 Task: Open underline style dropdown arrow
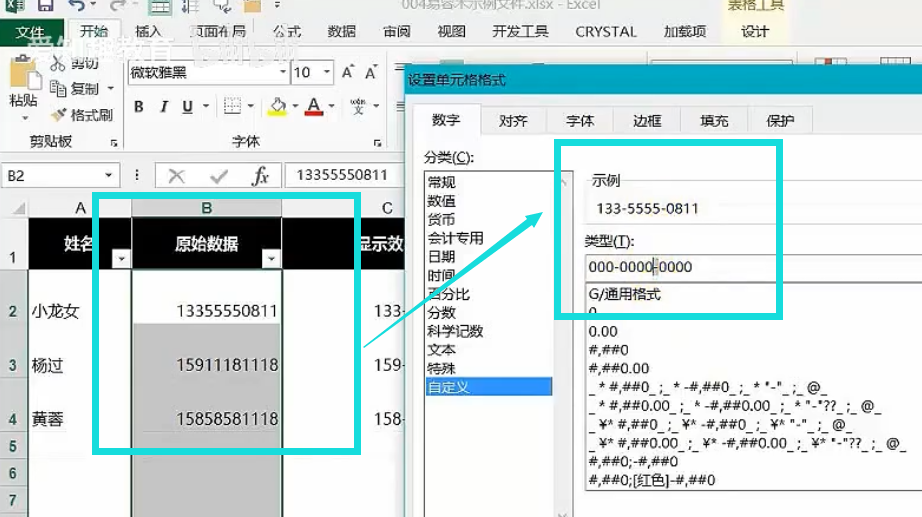pos(206,106)
